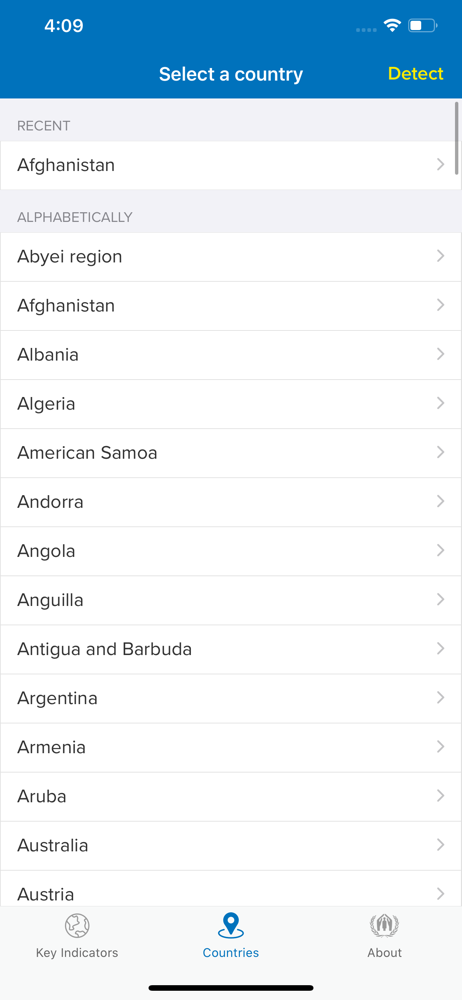Tap the Wi-Fi status icon
462x1000 pixels.
point(392,26)
